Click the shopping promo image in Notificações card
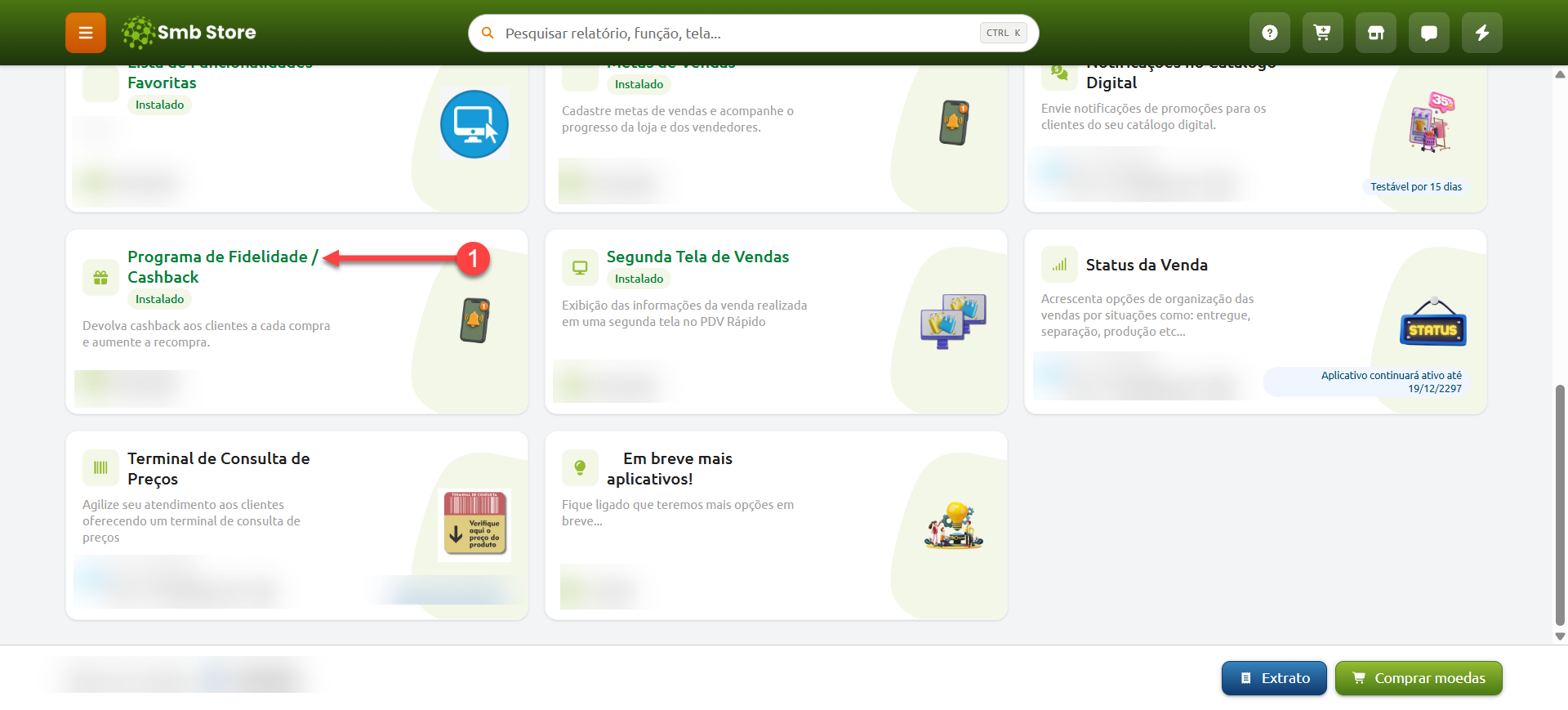The width and height of the screenshot is (1568, 710). tap(1433, 123)
